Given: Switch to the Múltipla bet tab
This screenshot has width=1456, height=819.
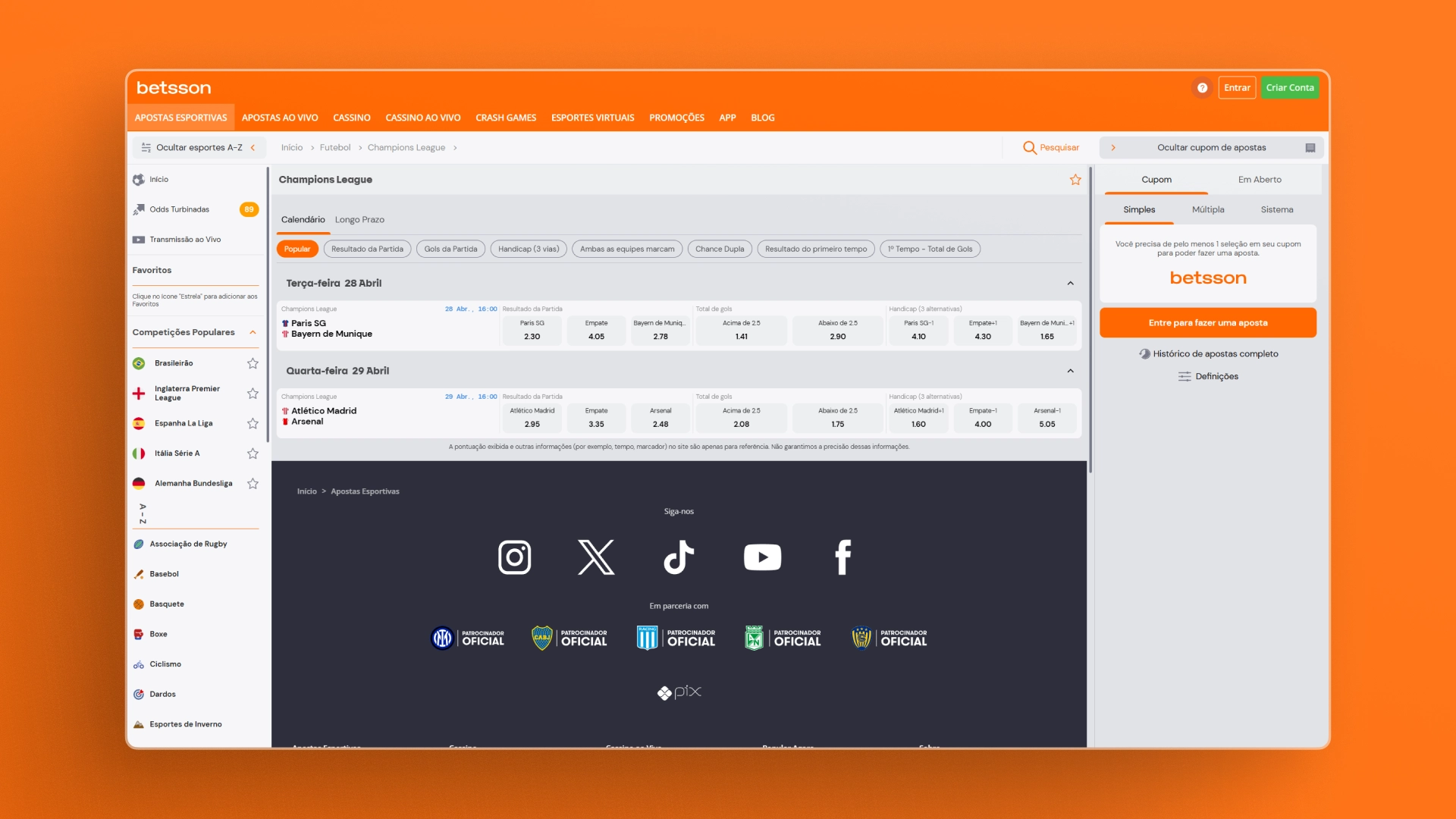Looking at the screenshot, I should [1208, 210].
